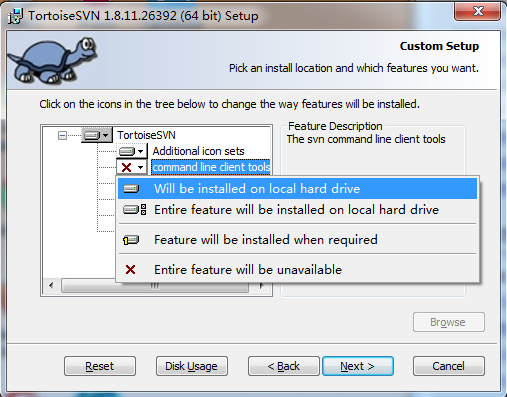
Task: Select Additional icon sets tree item
Action: pos(198,151)
